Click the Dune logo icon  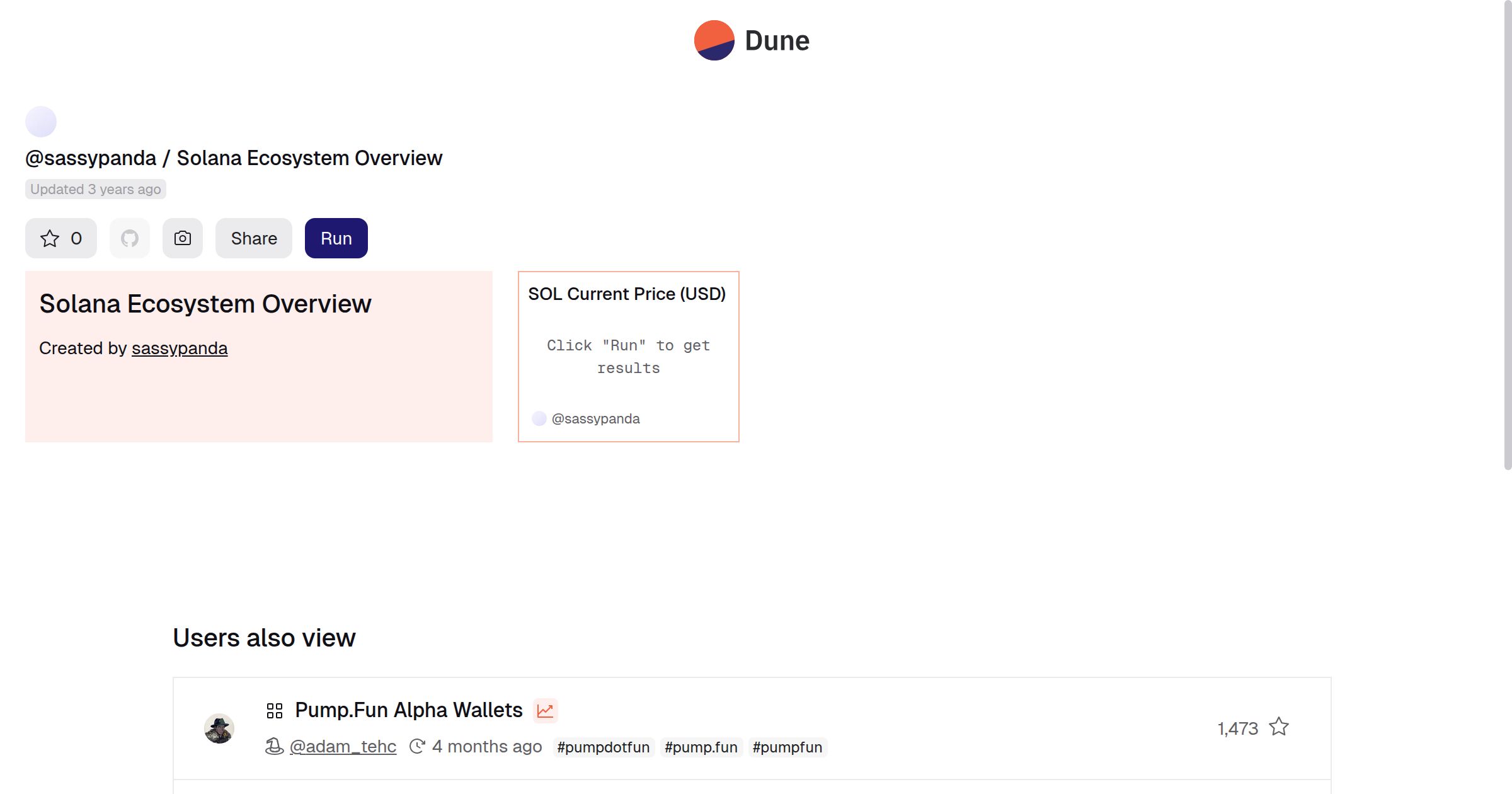coord(714,40)
